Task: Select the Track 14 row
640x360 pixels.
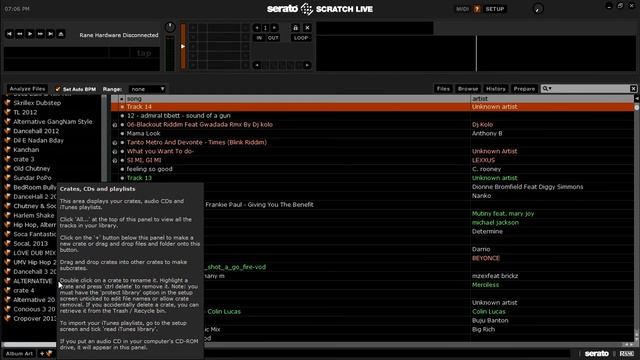Action: [372, 107]
